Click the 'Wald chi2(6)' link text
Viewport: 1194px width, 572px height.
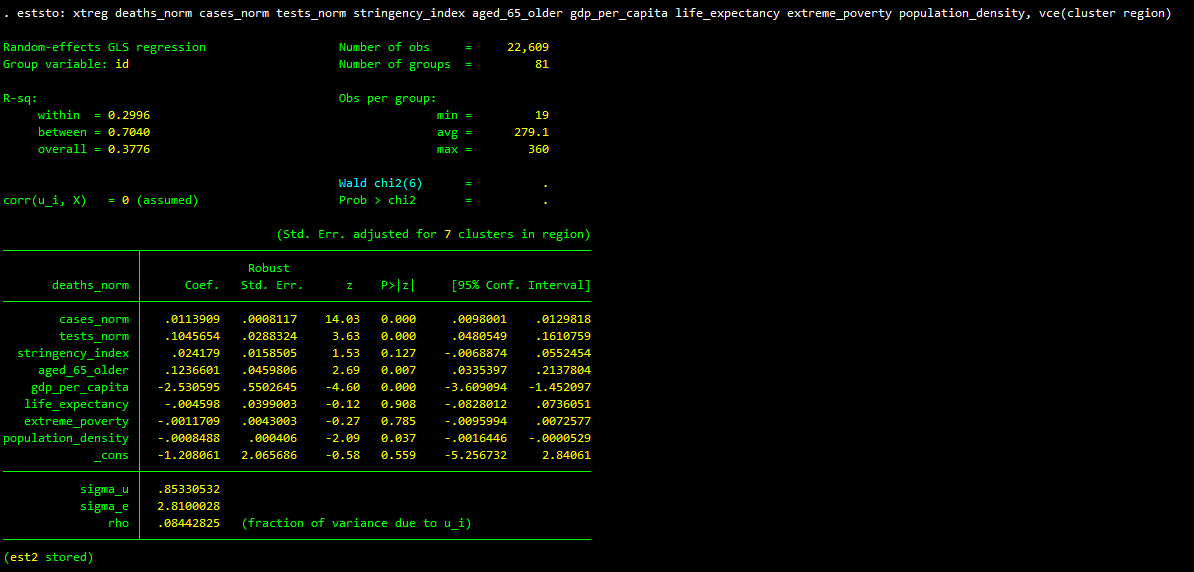(x=380, y=184)
